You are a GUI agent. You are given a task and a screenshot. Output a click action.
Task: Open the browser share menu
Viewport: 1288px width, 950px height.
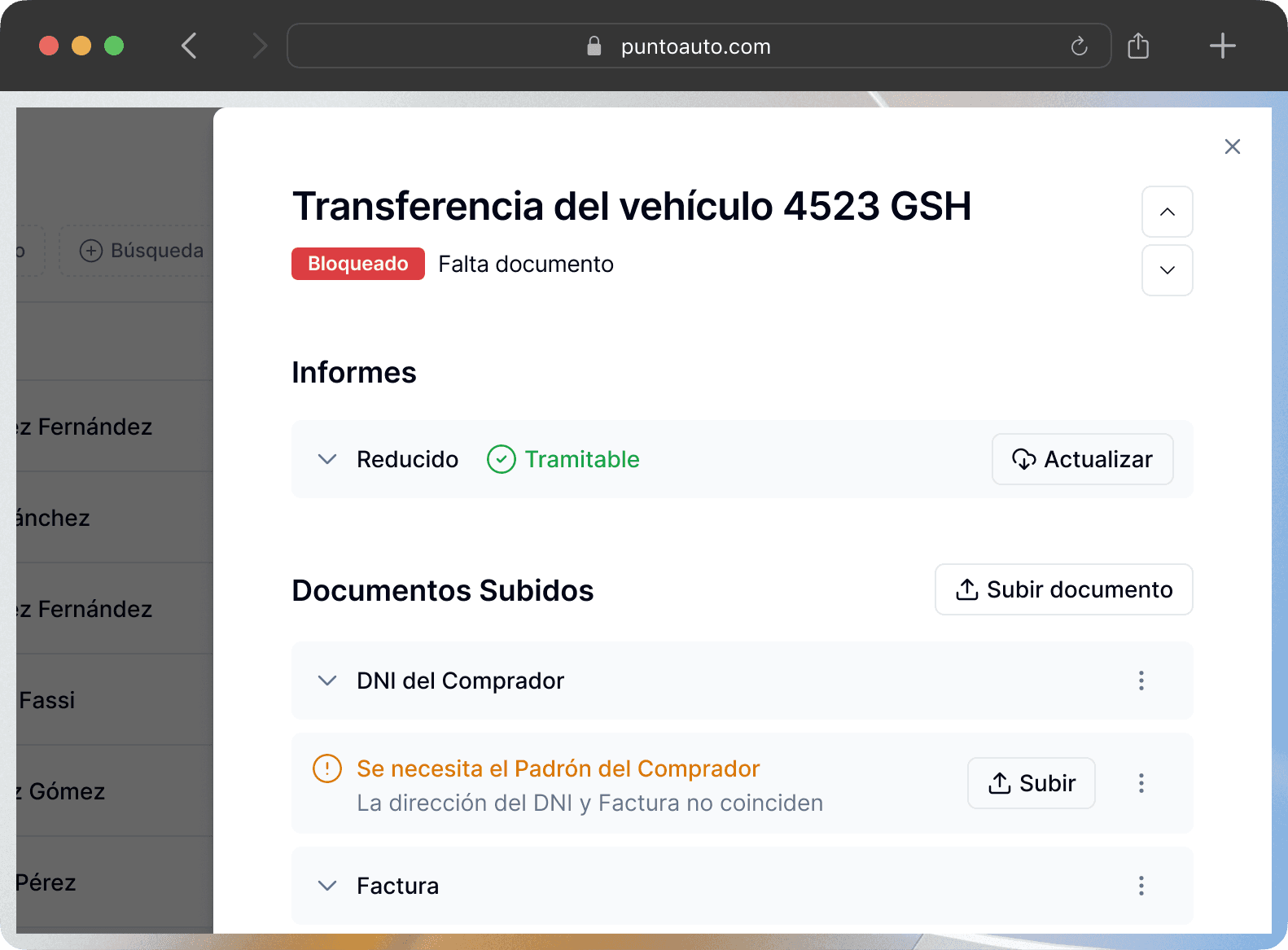[1138, 46]
